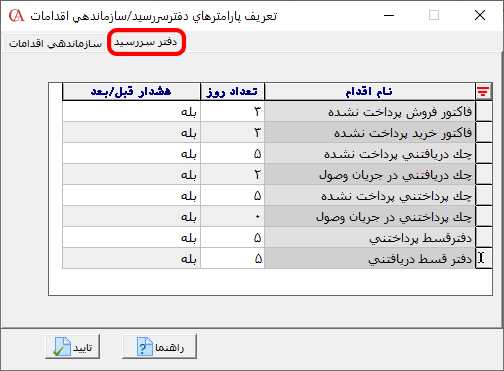Click the تاييد confirm button
This screenshot has height=371, width=504.
73,347
